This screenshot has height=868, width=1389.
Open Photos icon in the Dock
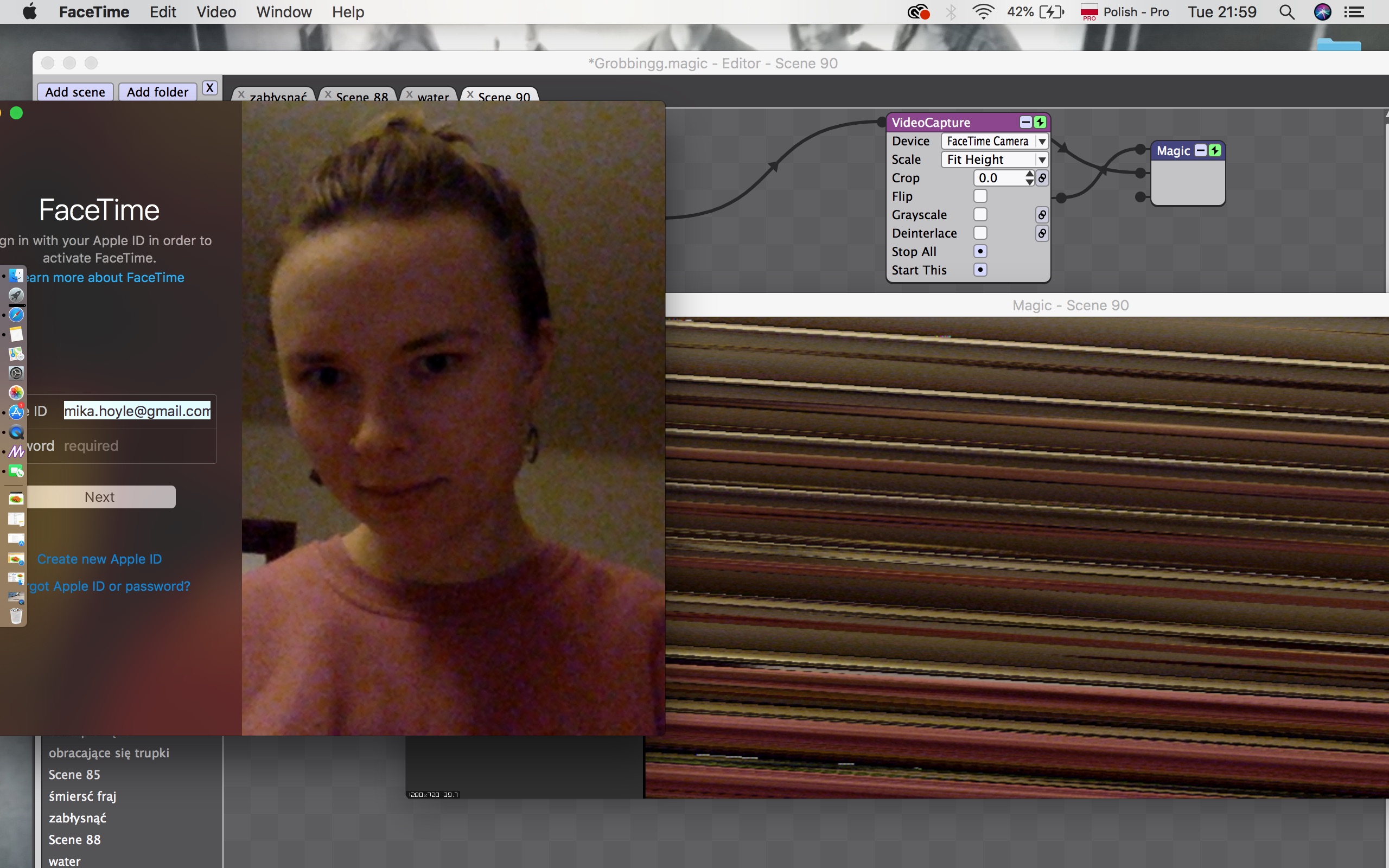[x=16, y=393]
